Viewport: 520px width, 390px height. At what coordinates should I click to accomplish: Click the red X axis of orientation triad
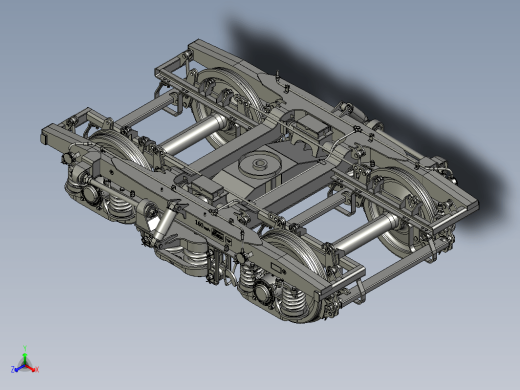[32, 368]
